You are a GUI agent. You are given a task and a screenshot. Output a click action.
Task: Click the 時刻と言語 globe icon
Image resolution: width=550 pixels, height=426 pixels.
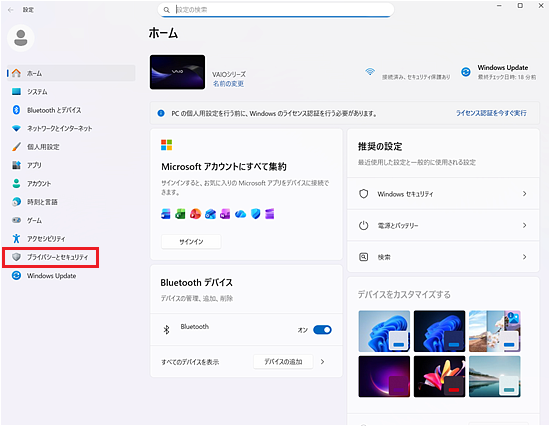(16, 202)
